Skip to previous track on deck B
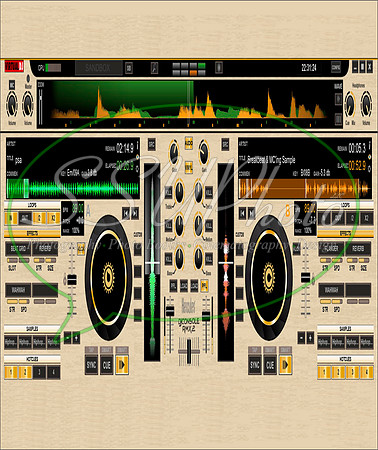The width and height of the screenshot is (378, 450). pyautogui.click(x=243, y=213)
